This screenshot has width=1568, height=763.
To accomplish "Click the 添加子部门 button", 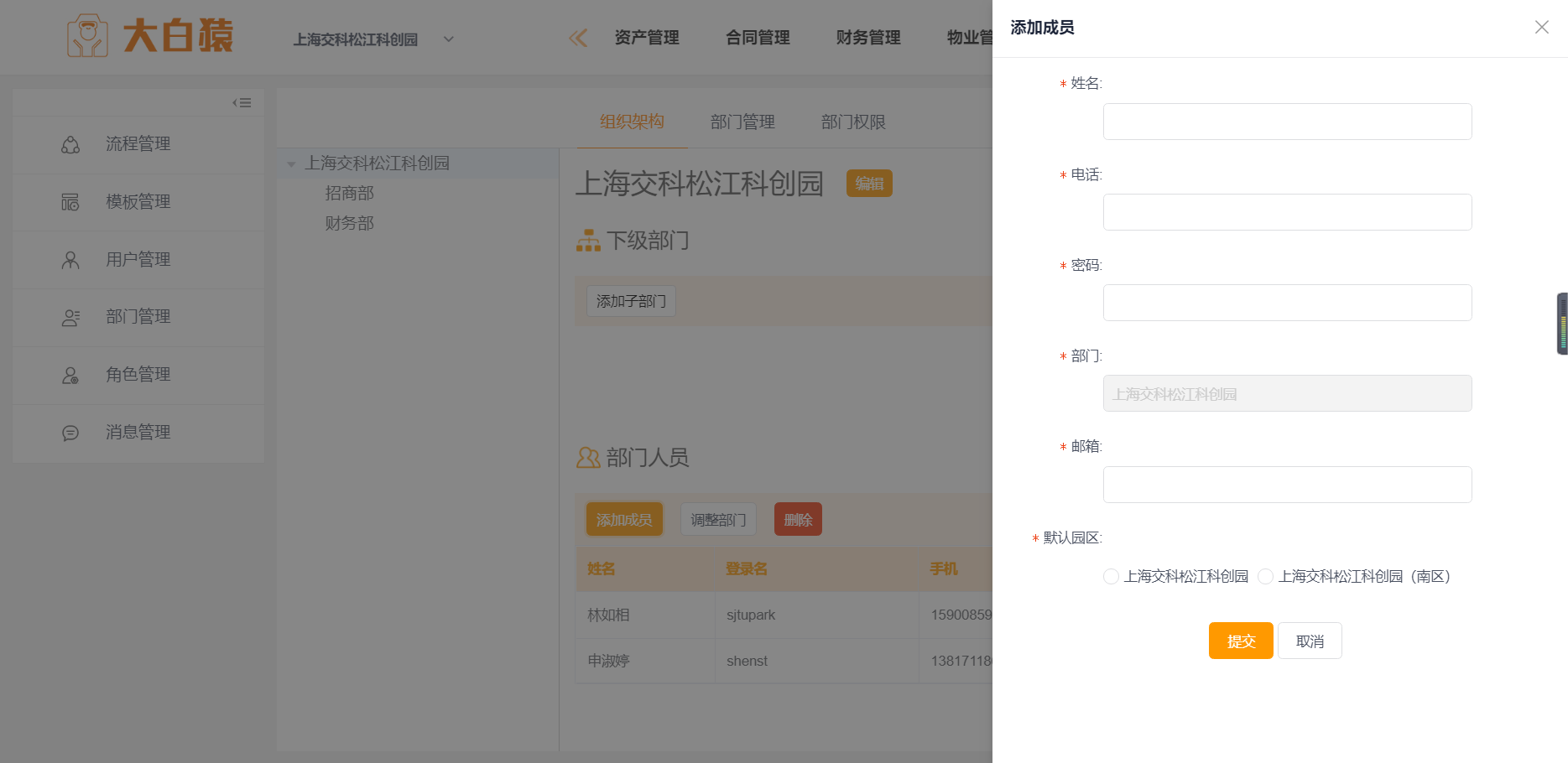I will click(x=631, y=301).
